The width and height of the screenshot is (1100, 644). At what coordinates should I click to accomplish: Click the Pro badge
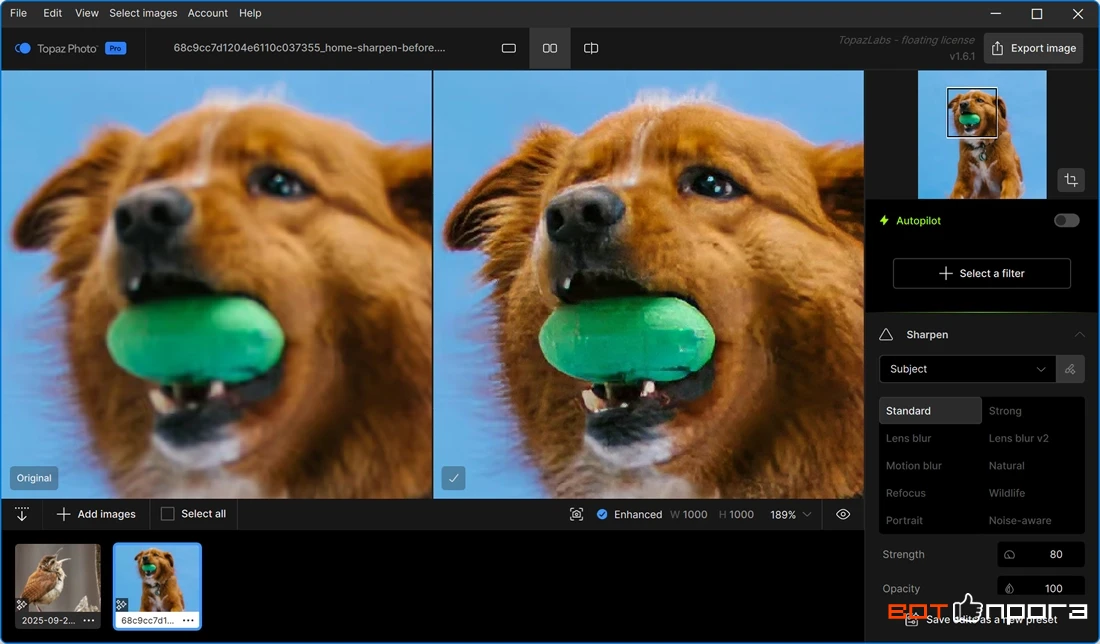coord(115,48)
